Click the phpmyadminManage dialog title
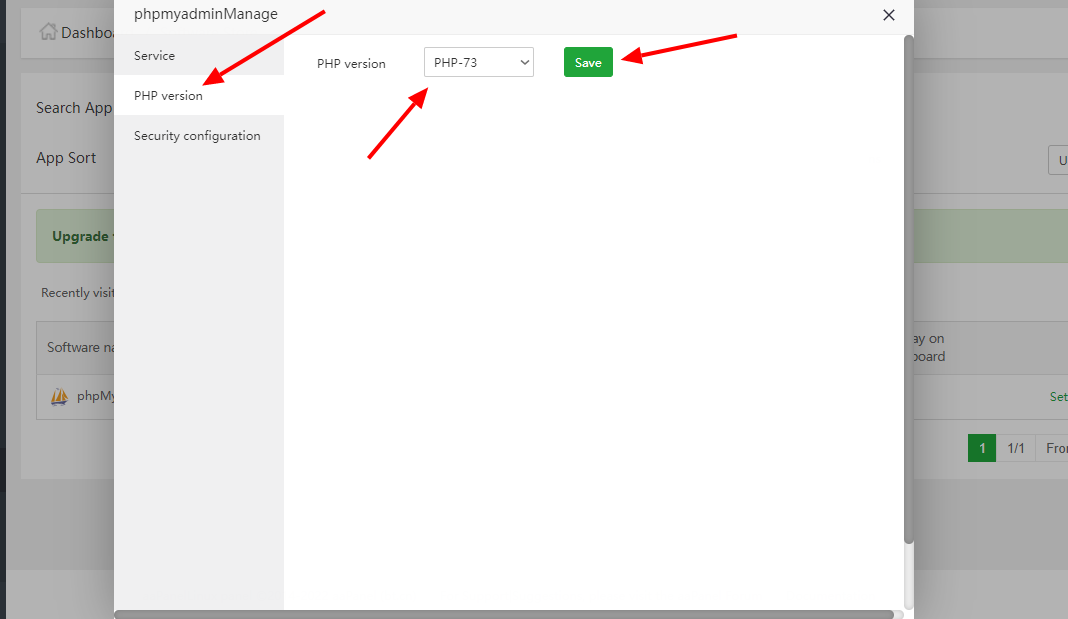Screen dimensions: 1068x619 (206, 14)
